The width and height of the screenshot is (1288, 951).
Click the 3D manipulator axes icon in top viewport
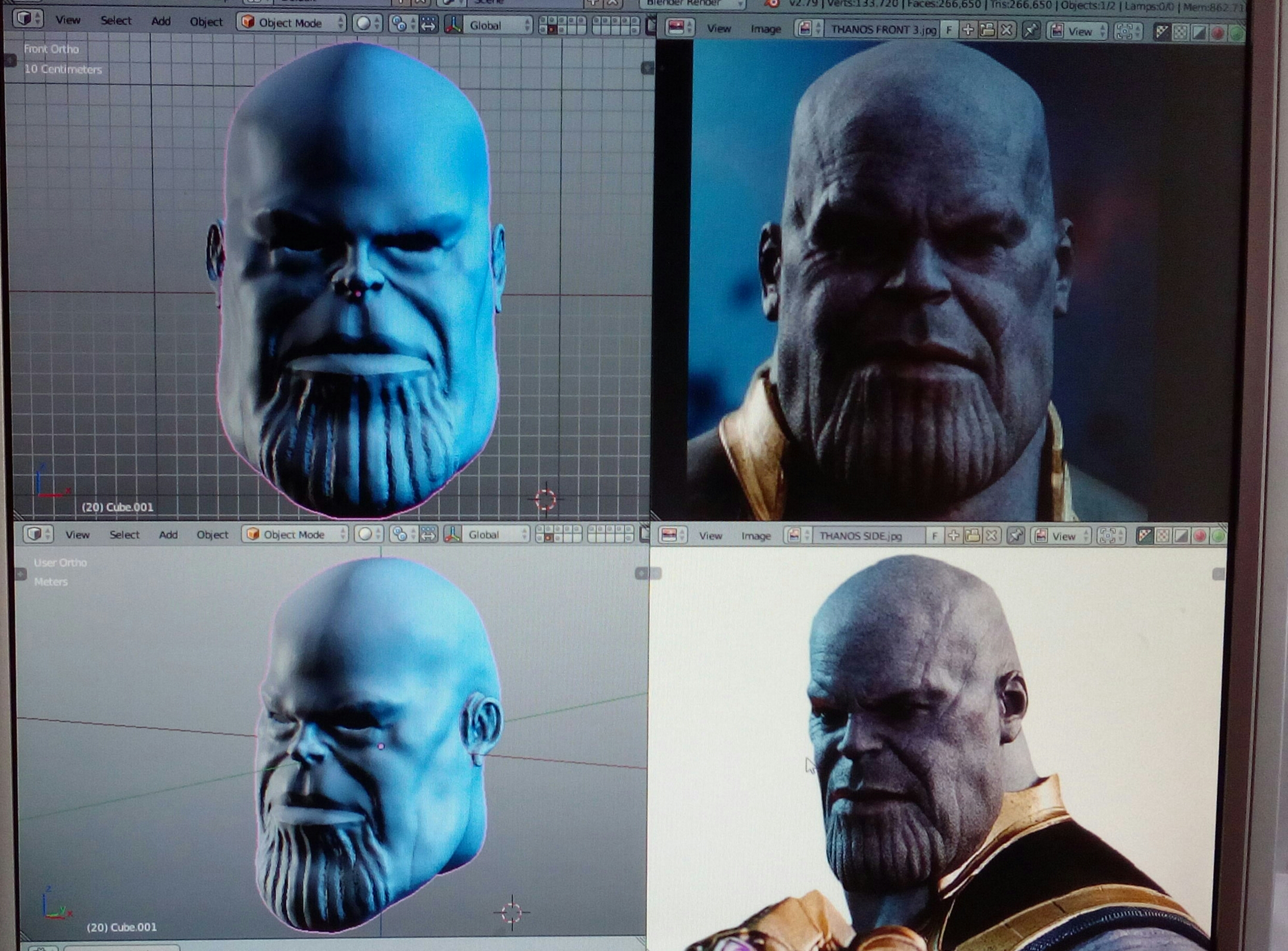[x=453, y=26]
